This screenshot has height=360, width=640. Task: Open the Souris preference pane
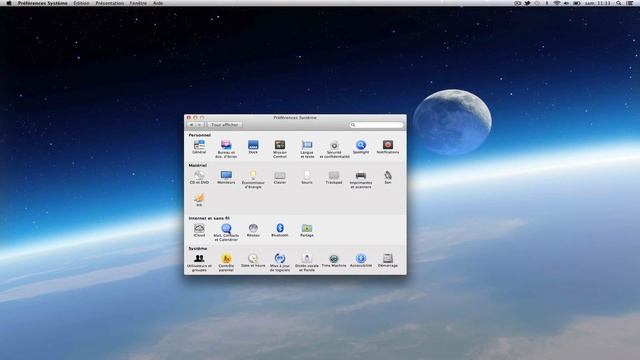click(x=307, y=178)
